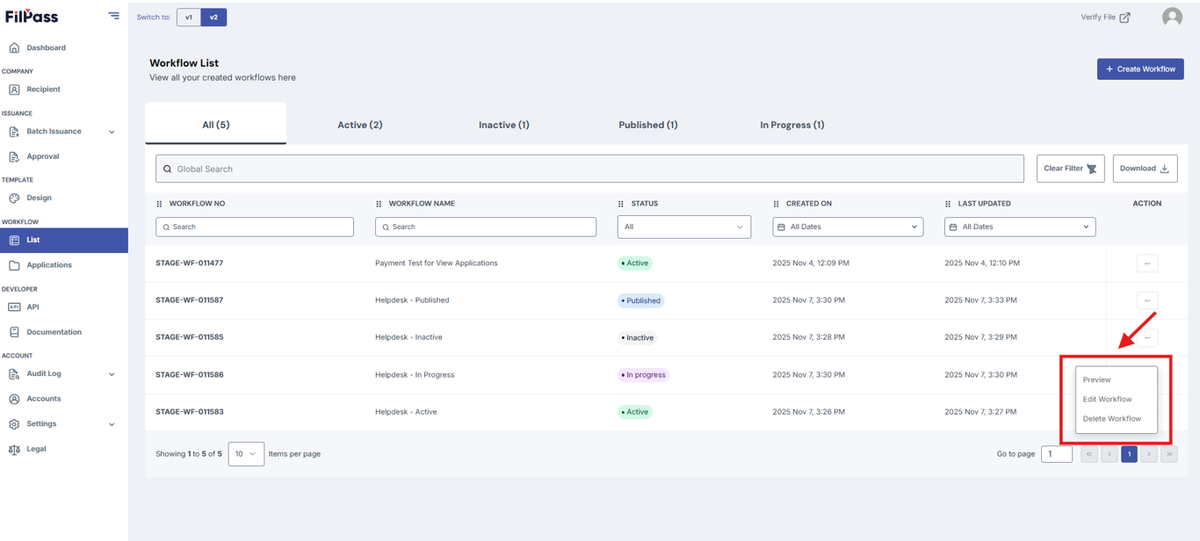Click Helpdesk - In Progress workflow name
The height and width of the screenshot is (541, 1200).
click(415, 375)
